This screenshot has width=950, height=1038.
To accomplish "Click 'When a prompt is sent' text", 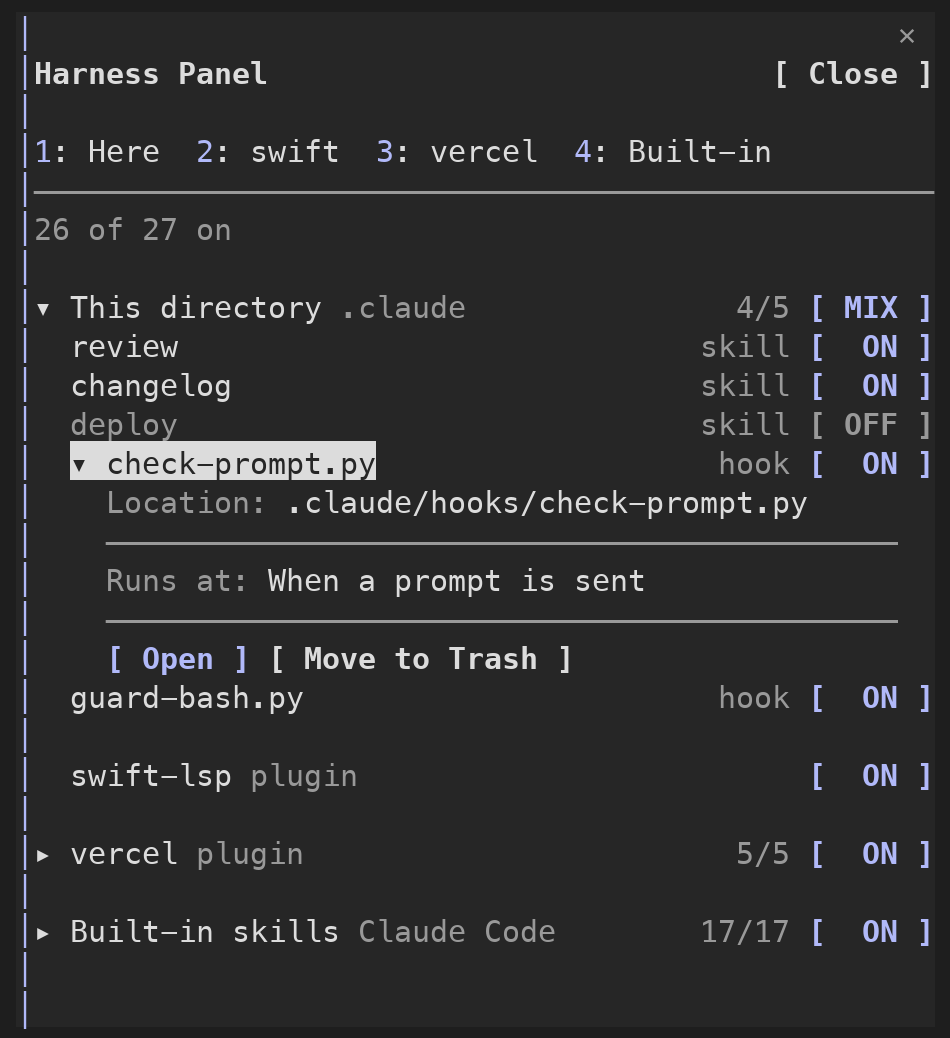I will 456,581.
